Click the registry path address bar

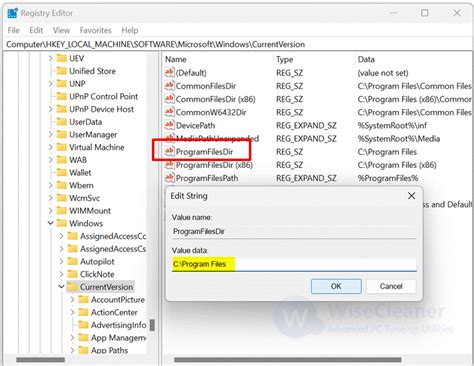237,44
